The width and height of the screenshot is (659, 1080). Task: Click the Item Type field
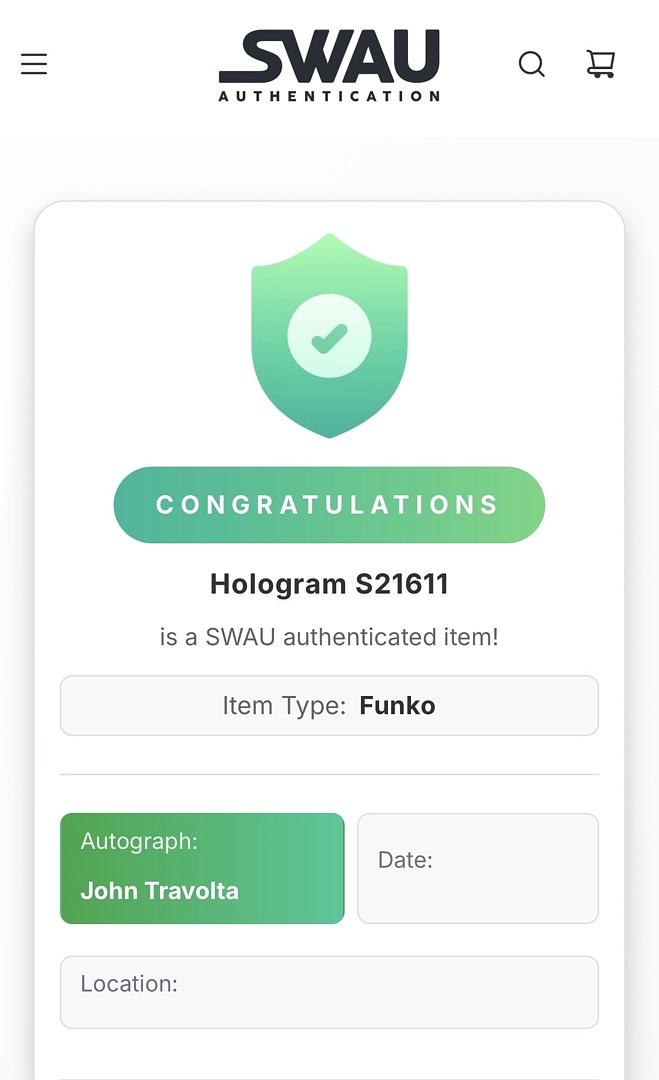click(329, 705)
